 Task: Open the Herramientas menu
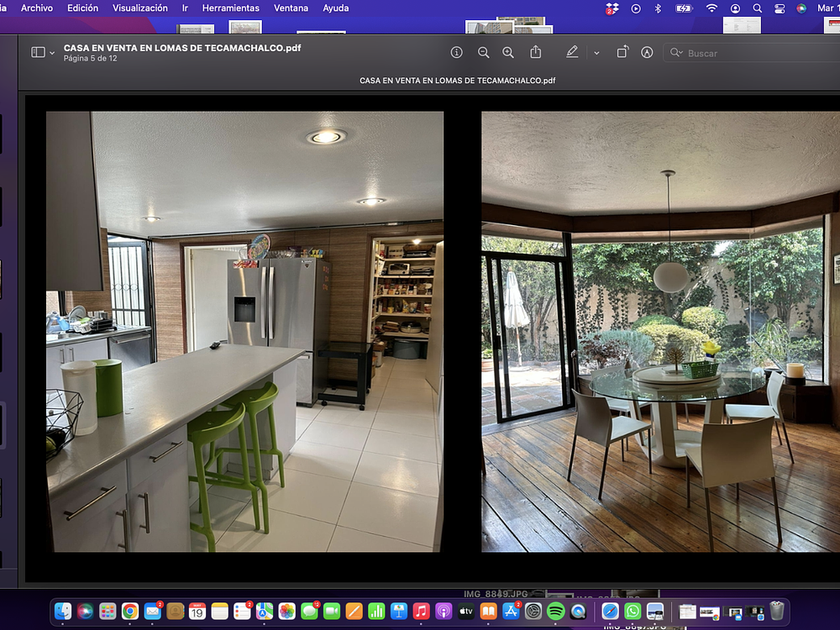230,8
